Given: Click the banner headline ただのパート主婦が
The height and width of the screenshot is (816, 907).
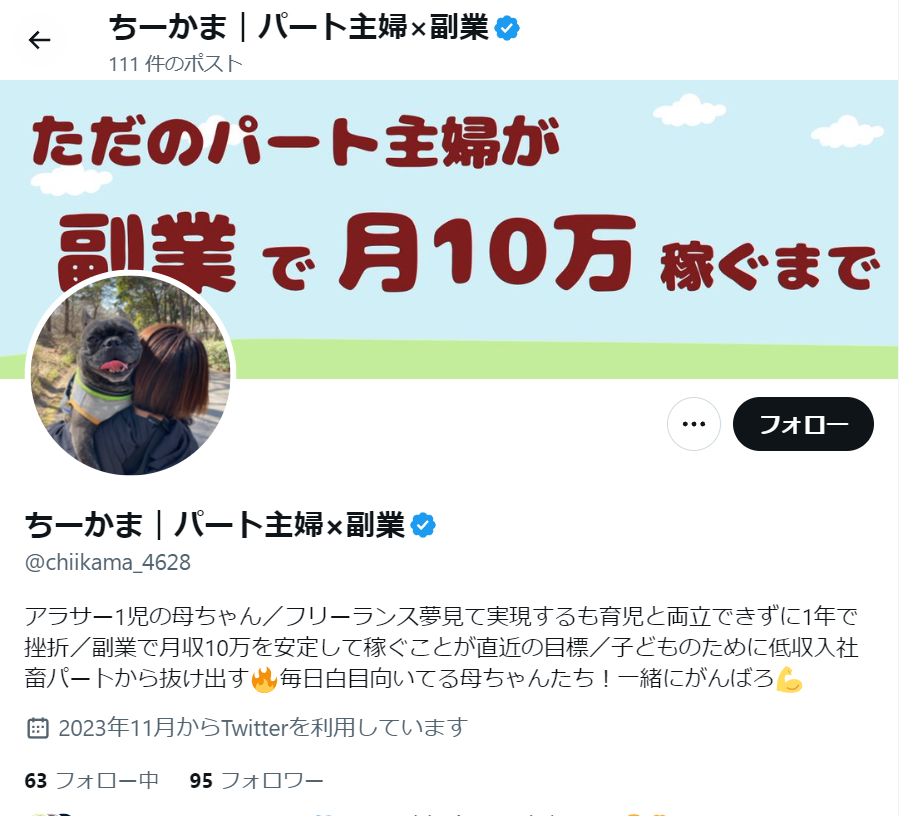Looking at the screenshot, I should pos(296,142).
